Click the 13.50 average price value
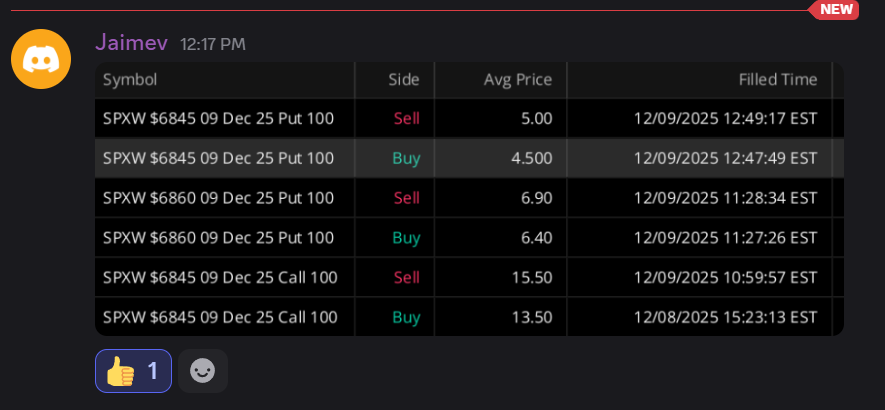885x410 pixels. coord(532,317)
